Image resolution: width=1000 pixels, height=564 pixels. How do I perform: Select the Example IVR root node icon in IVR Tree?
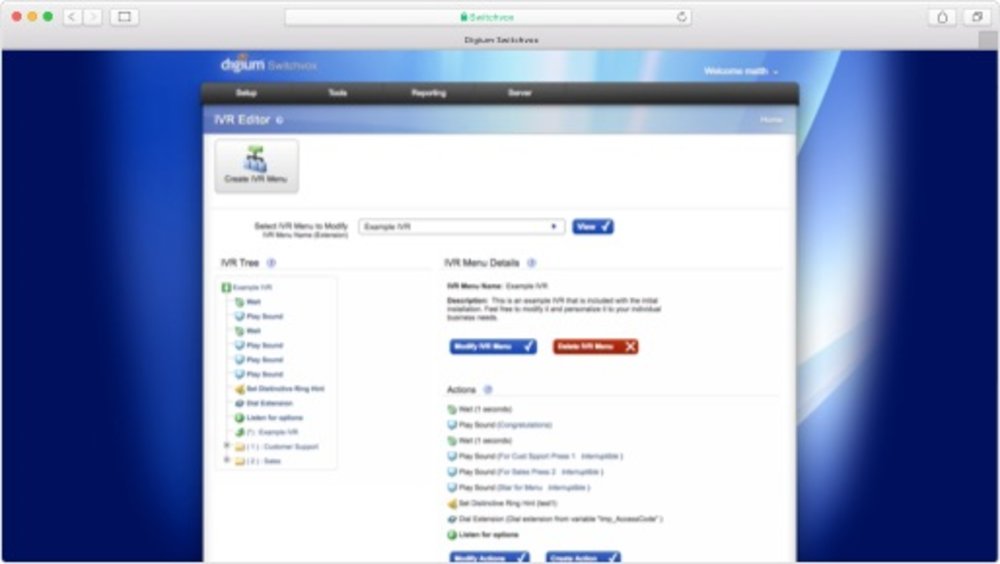[226, 287]
